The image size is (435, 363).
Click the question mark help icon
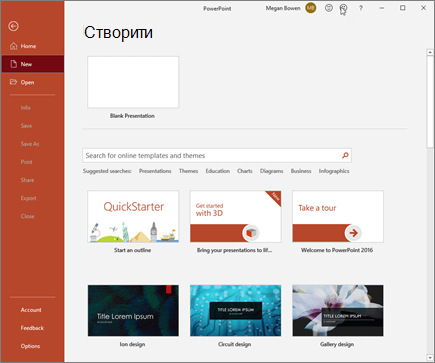coord(361,8)
